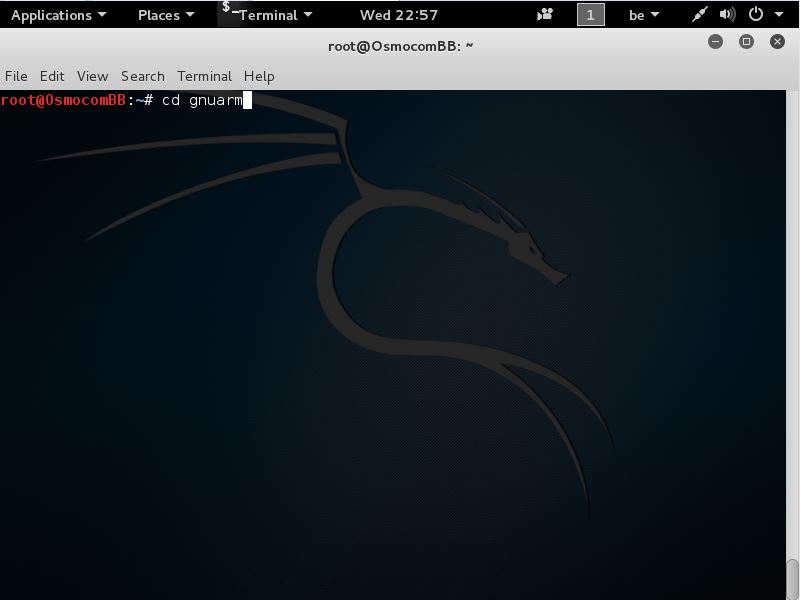Close the terminal window

[x=778, y=41]
